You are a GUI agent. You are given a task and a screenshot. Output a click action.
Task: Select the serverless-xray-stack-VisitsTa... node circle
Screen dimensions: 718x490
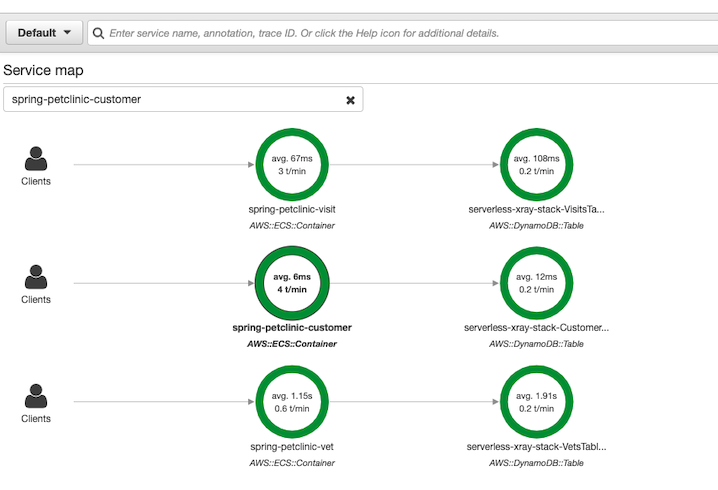[537, 164]
